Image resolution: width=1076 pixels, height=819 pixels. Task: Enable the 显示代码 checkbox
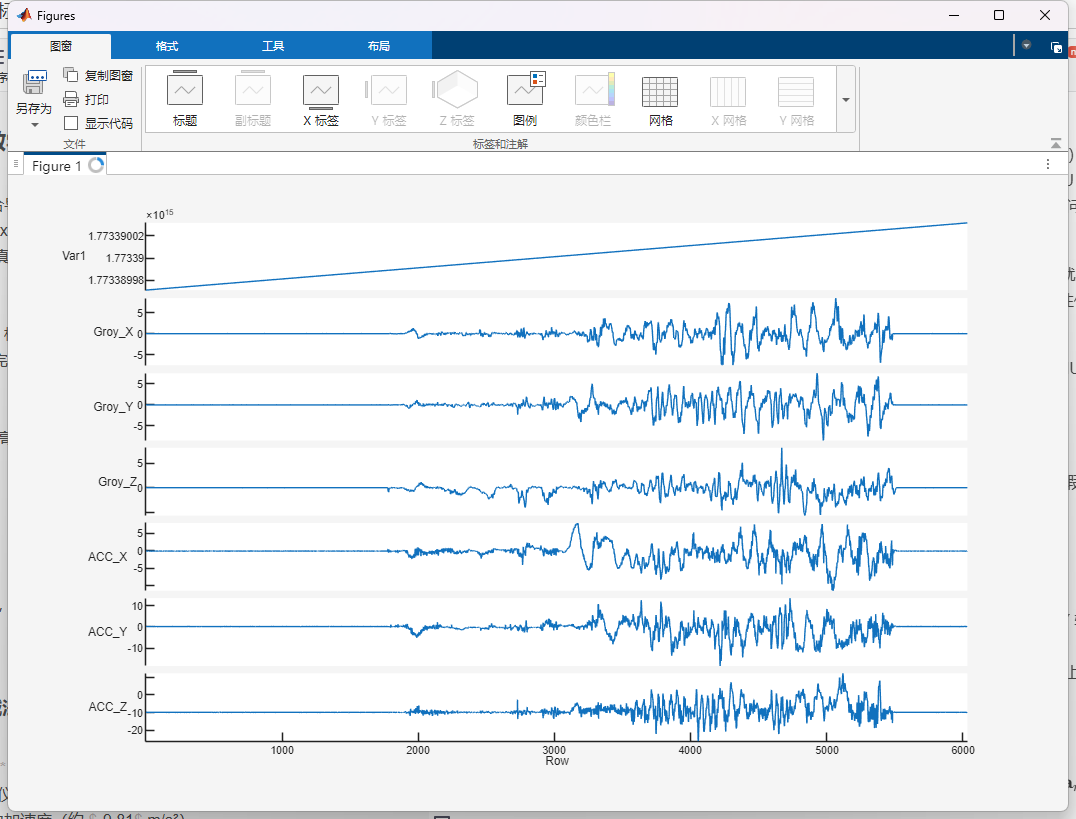pos(71,123)
